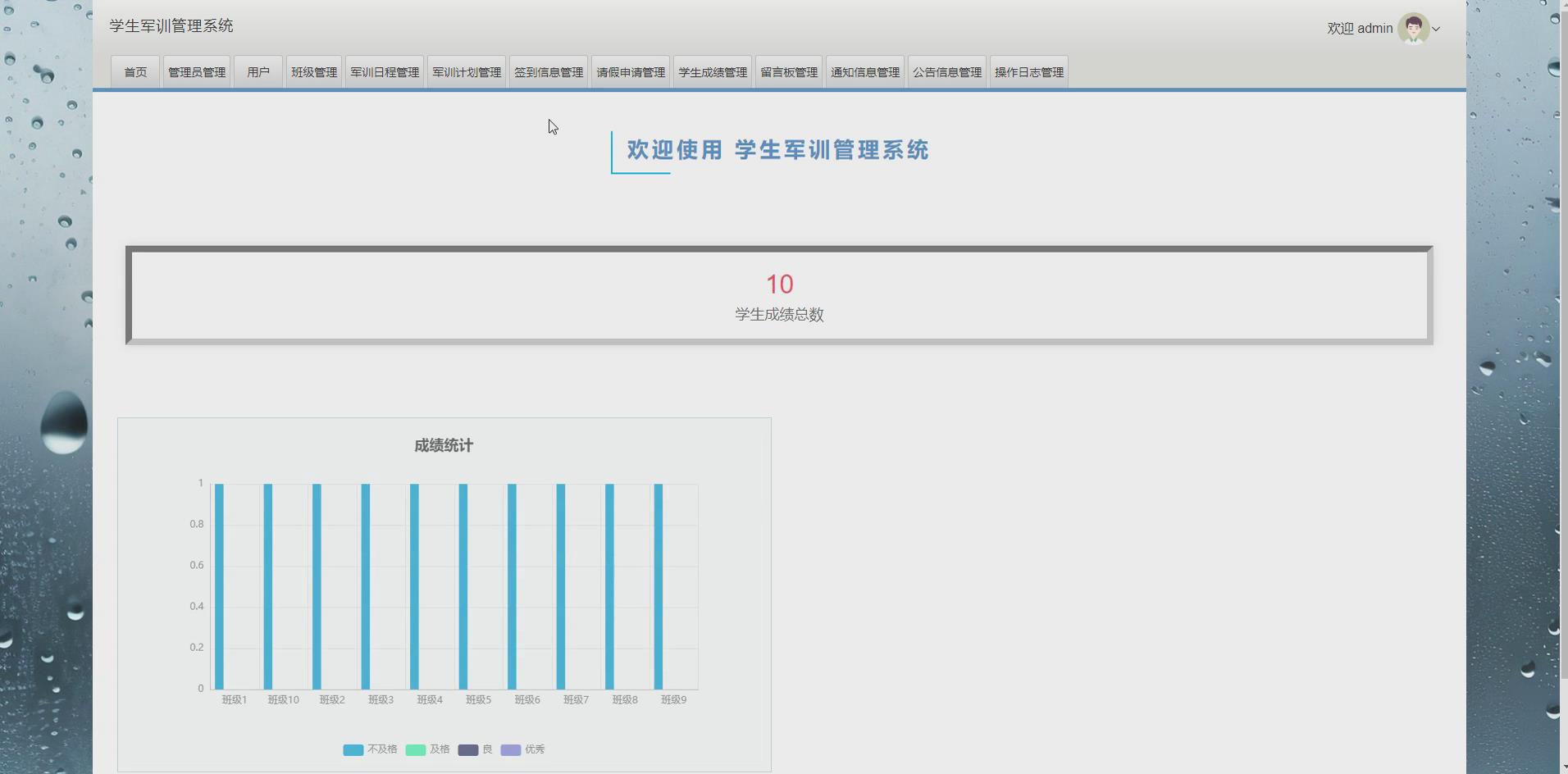Open 签到信息管理 page
The width and height of the screenshot is (1568, 774).
click(548, 71)
